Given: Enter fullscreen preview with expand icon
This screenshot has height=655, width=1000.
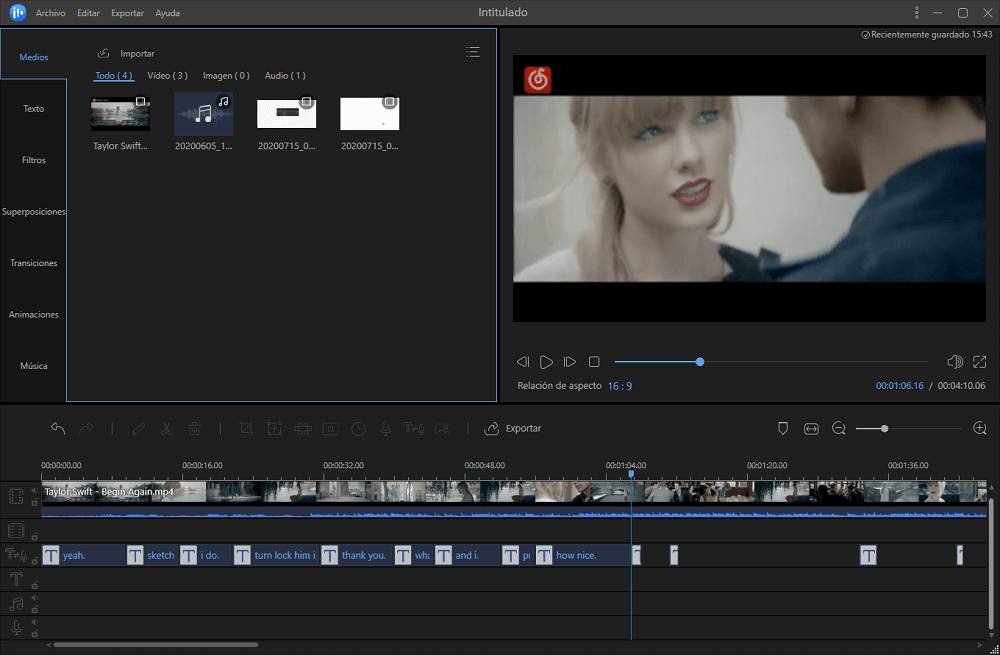Looking at the screenshot, I should click(x=980, y=362).
